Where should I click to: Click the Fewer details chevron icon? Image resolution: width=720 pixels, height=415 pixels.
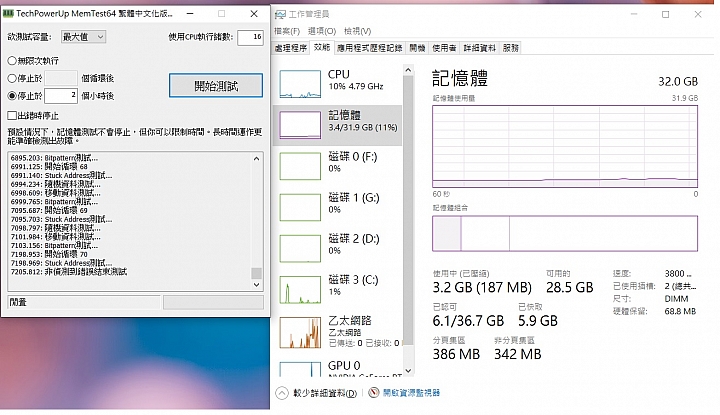[x=281, y=393]
